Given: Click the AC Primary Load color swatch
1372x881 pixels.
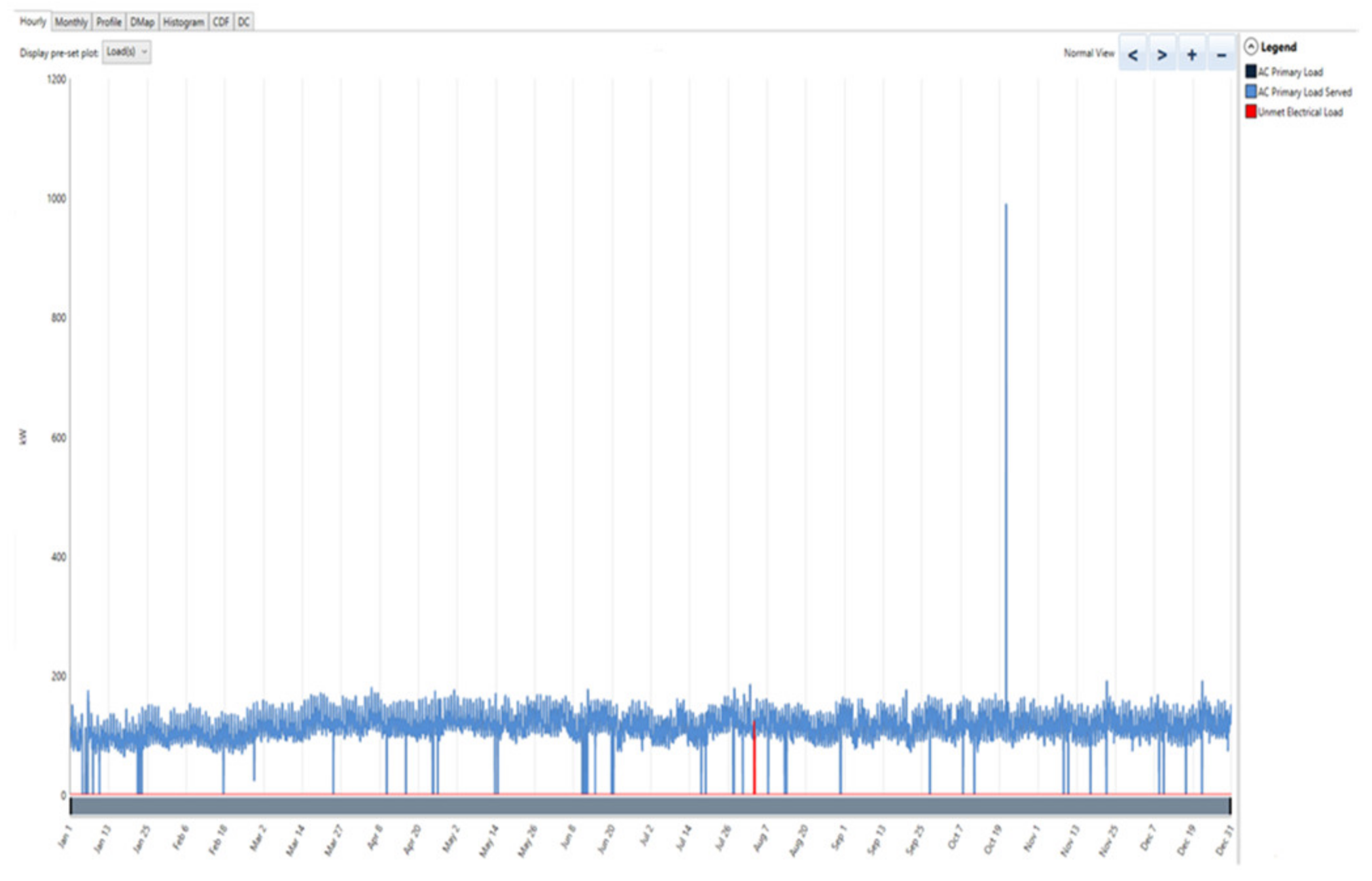Looking at the screenshot, I should point(1250,71).
